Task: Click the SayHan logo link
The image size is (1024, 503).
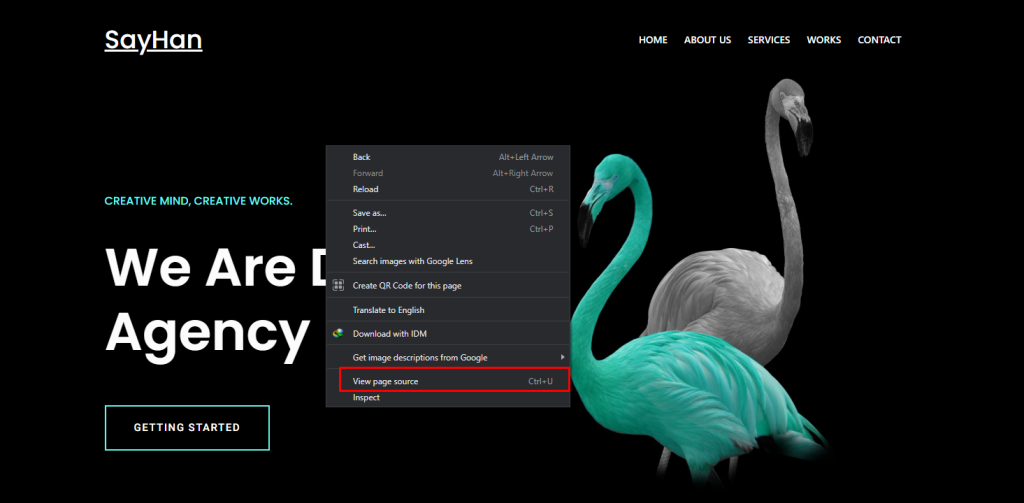Action: coord(153,41)
